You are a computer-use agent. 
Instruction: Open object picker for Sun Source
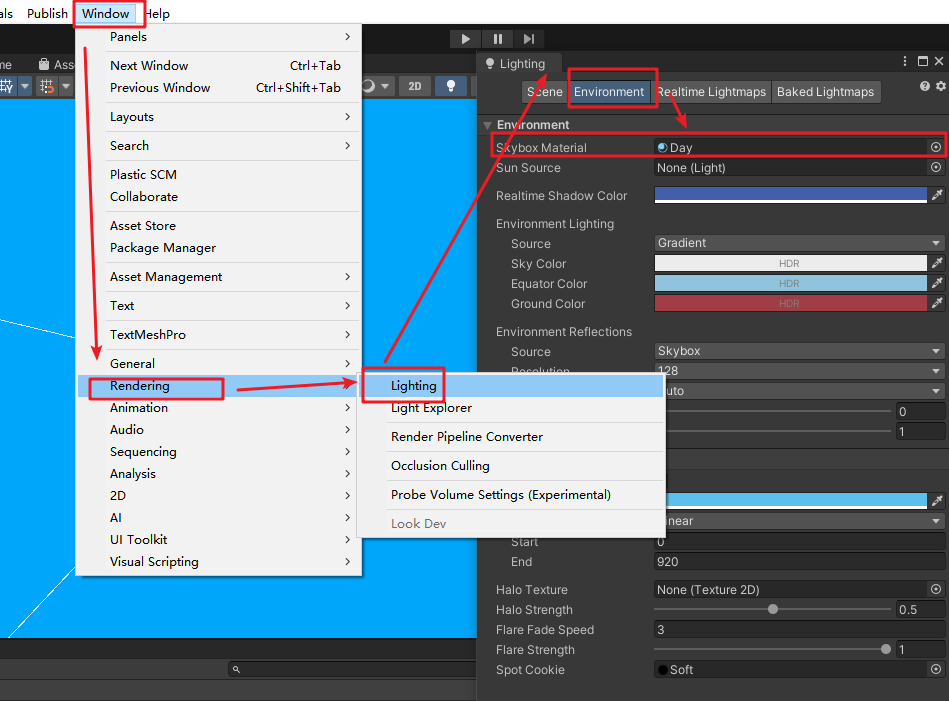(936, 168)
